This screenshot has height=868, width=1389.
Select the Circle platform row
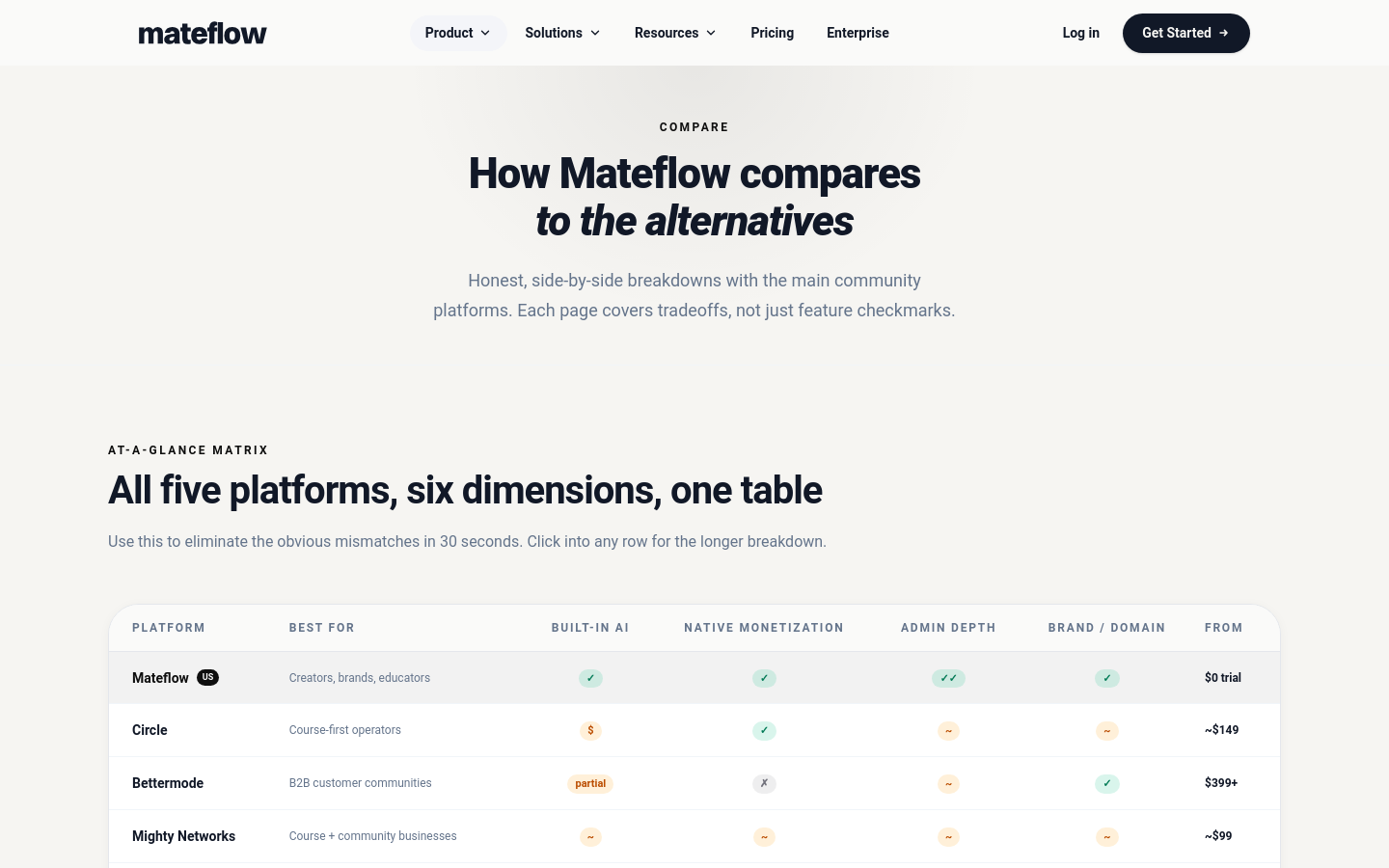694,730
